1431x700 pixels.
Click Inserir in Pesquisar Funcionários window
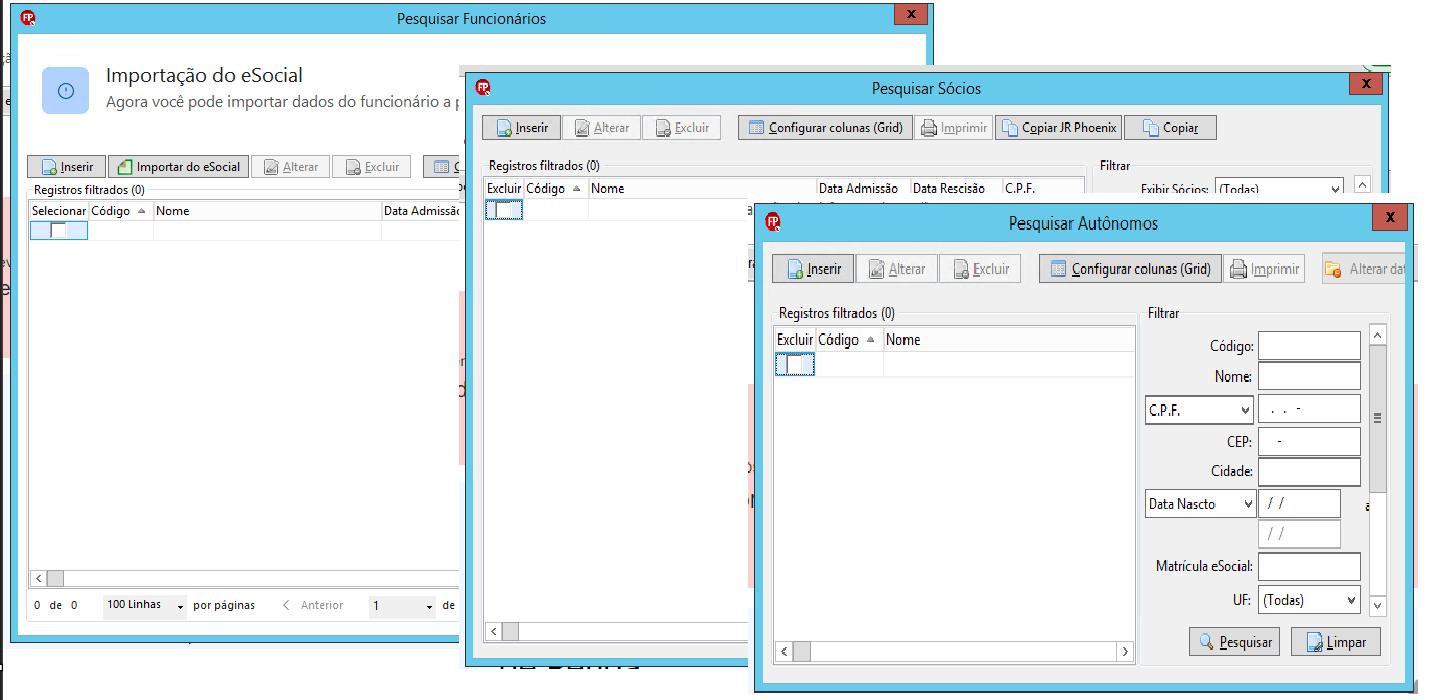point(66,167)
